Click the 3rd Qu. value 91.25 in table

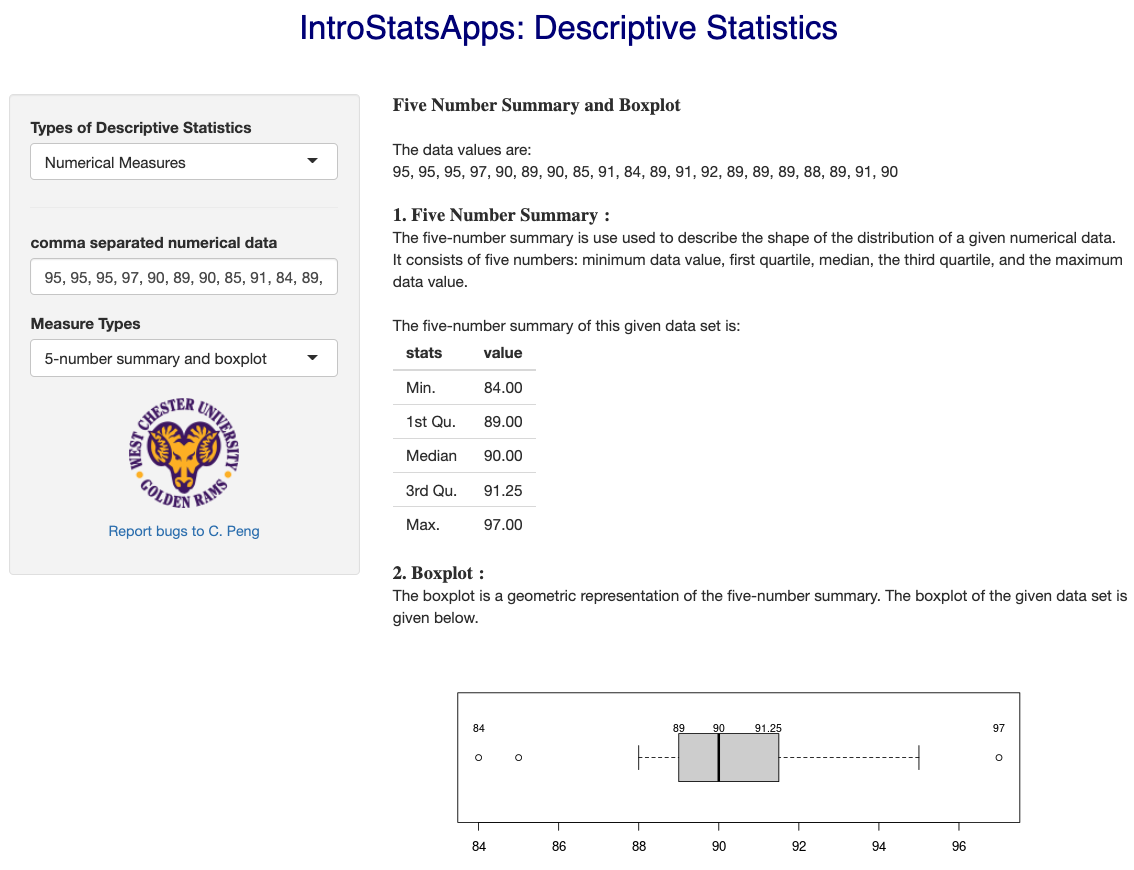(x=503, y=491)
